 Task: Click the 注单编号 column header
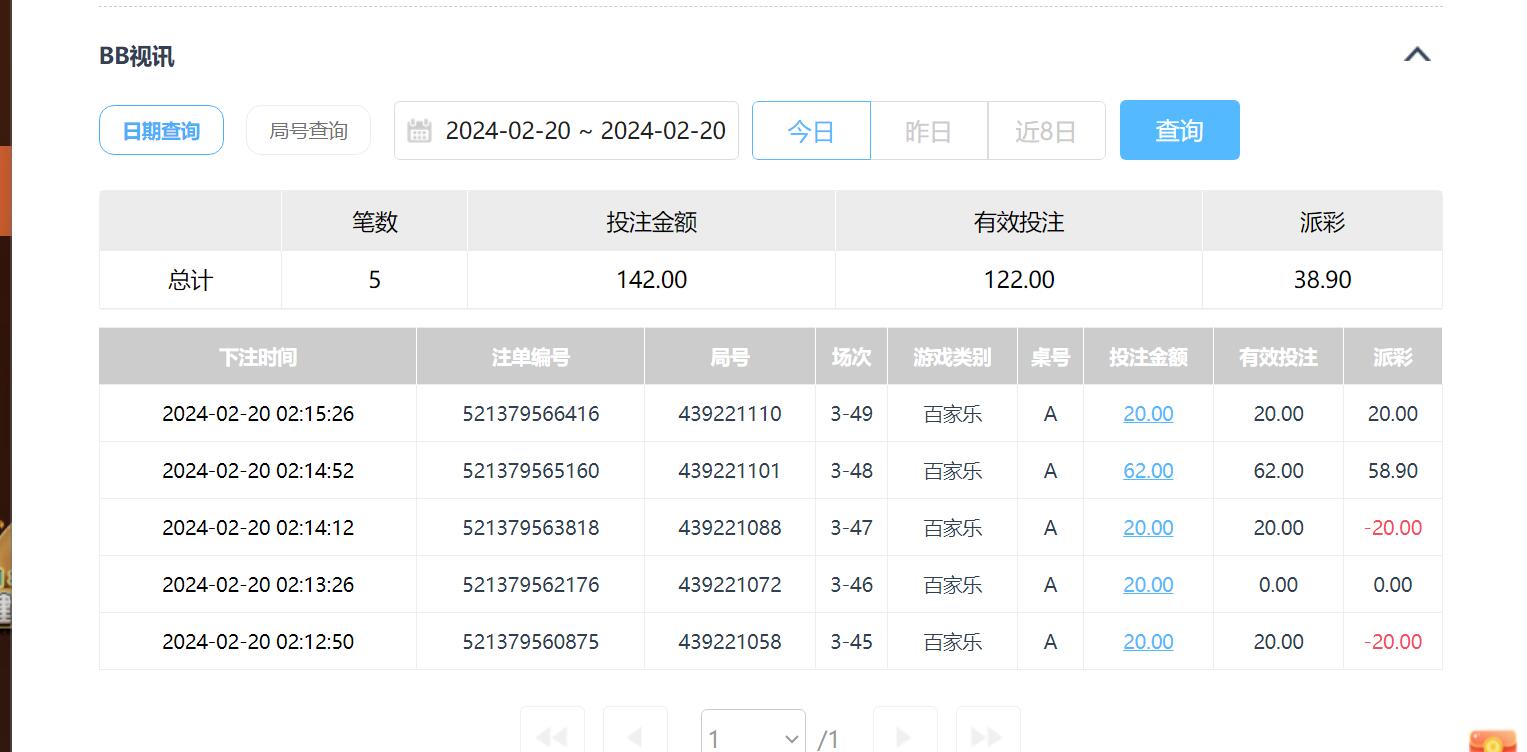point(530,356)
